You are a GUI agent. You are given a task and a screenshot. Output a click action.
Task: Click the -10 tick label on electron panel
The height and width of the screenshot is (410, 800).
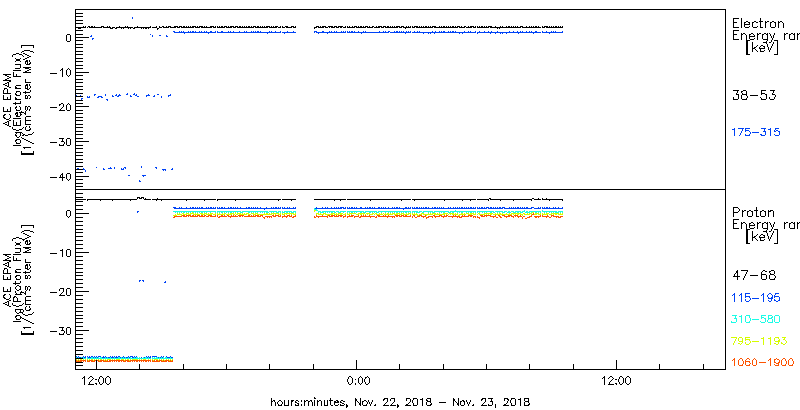pyautogui.click(x=63, y=72)
